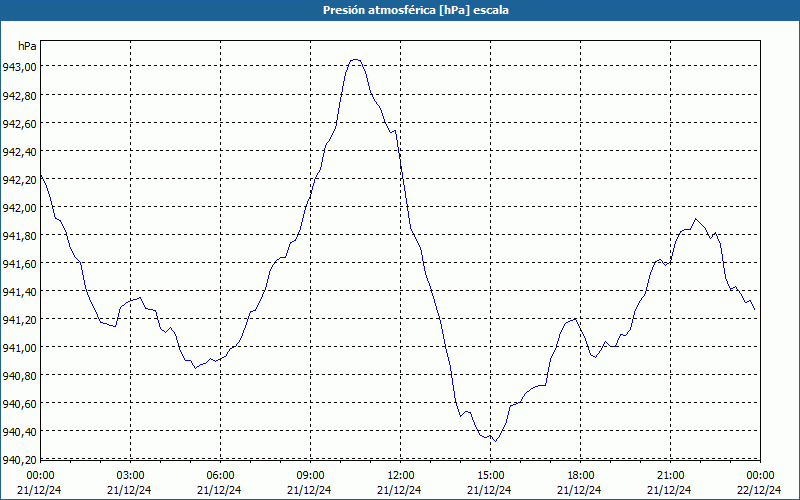Select the 940,80 y-axis value
This screenshot has height=500, width=800.
(19, 376)
